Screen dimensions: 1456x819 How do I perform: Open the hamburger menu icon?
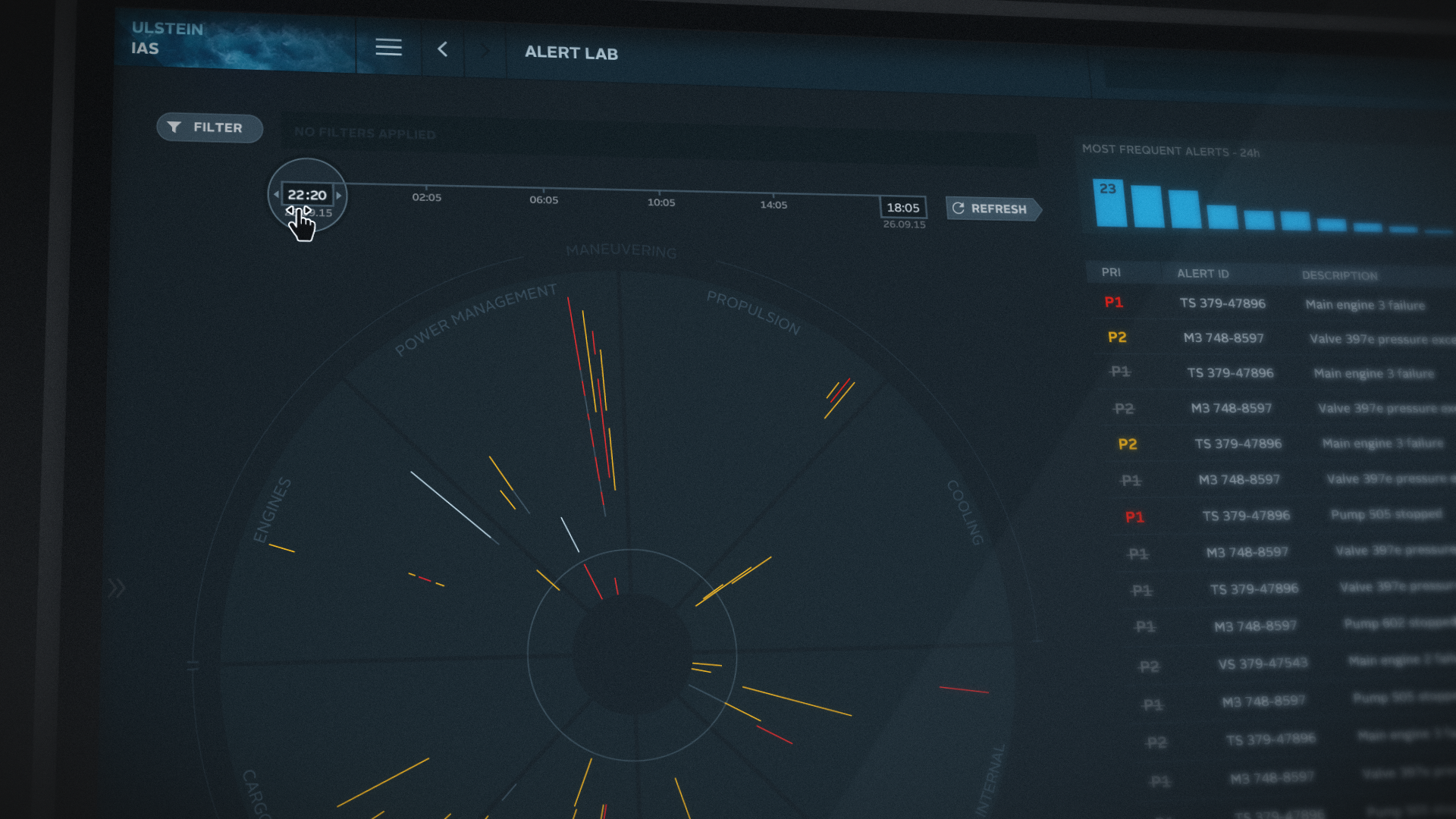(388, 47)
